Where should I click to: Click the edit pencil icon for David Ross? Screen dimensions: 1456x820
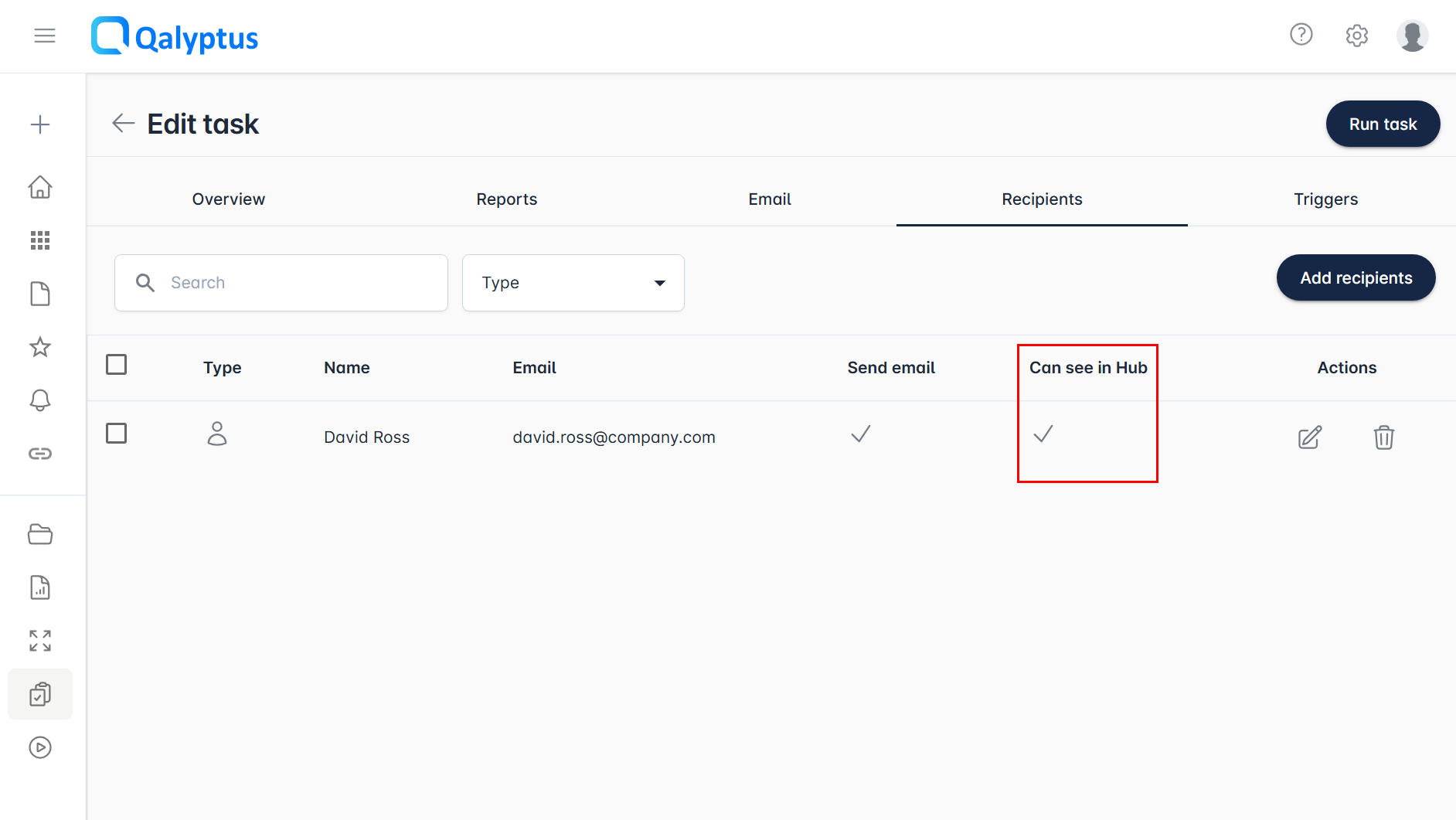[x=1310, y=437]
